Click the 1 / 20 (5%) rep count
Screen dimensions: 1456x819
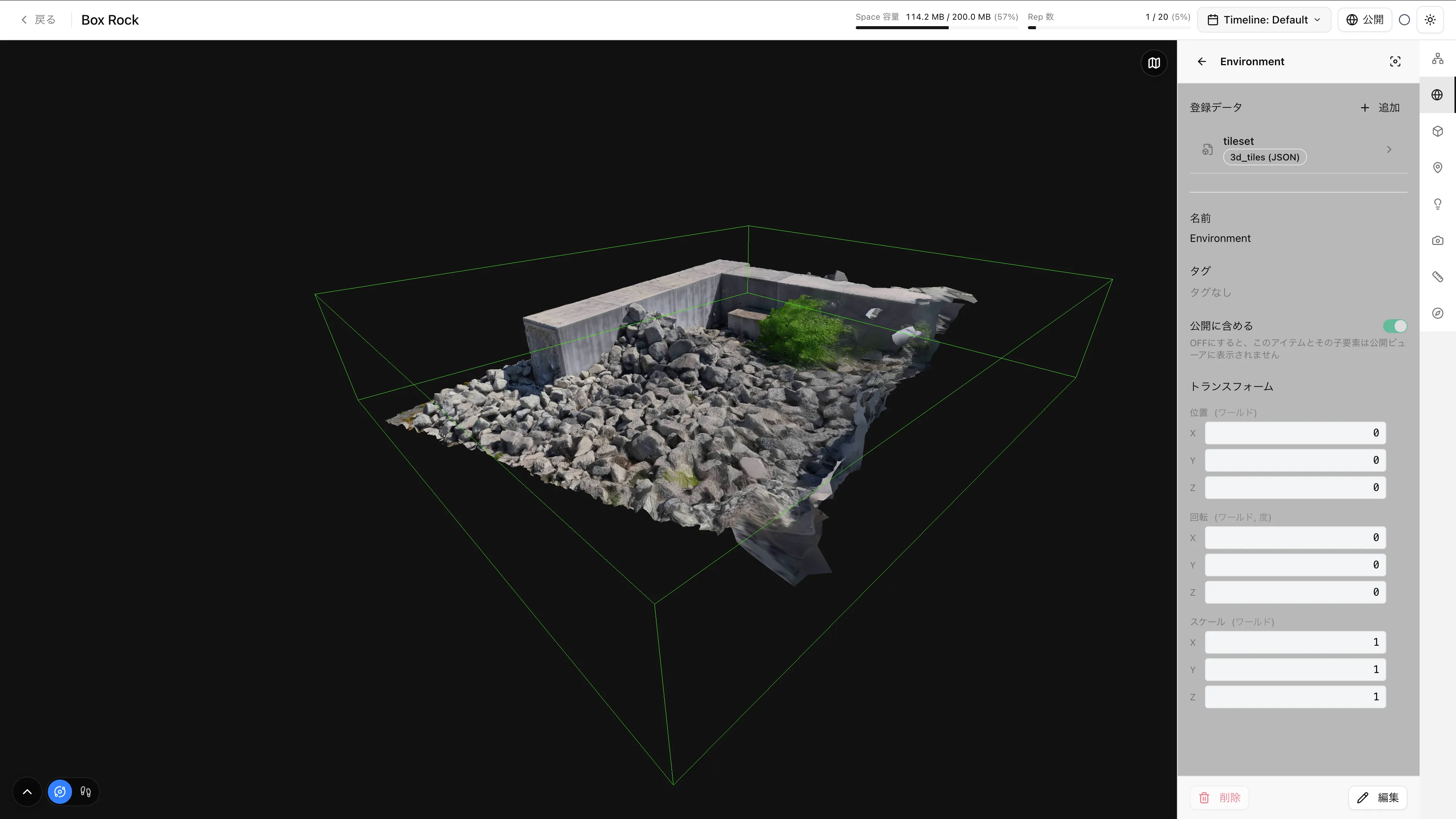click(x=1168, y=17)
